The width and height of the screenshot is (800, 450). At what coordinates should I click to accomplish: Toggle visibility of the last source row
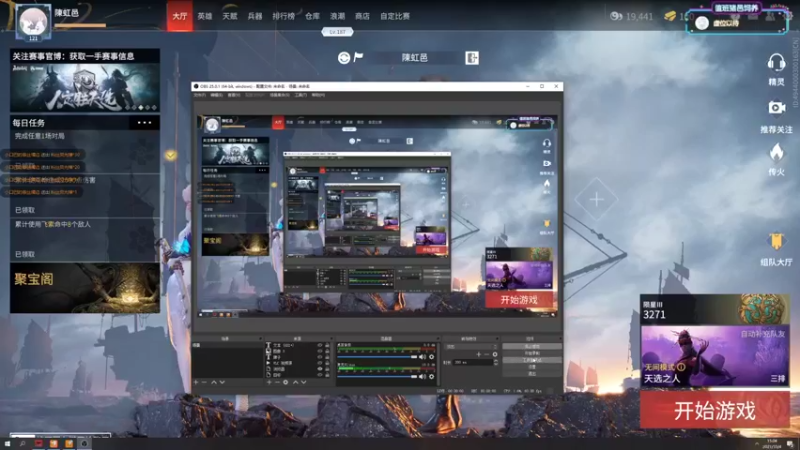tap(320, 374)
